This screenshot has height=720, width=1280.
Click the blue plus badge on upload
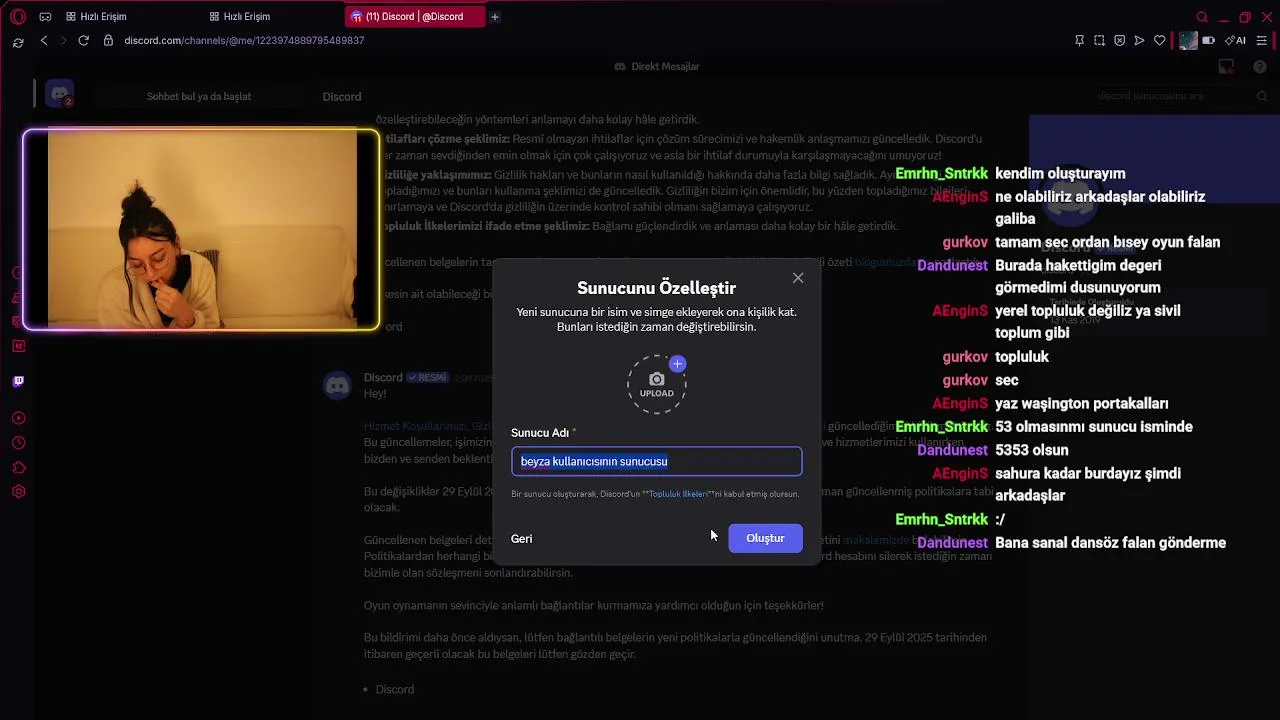coord(677,364)
